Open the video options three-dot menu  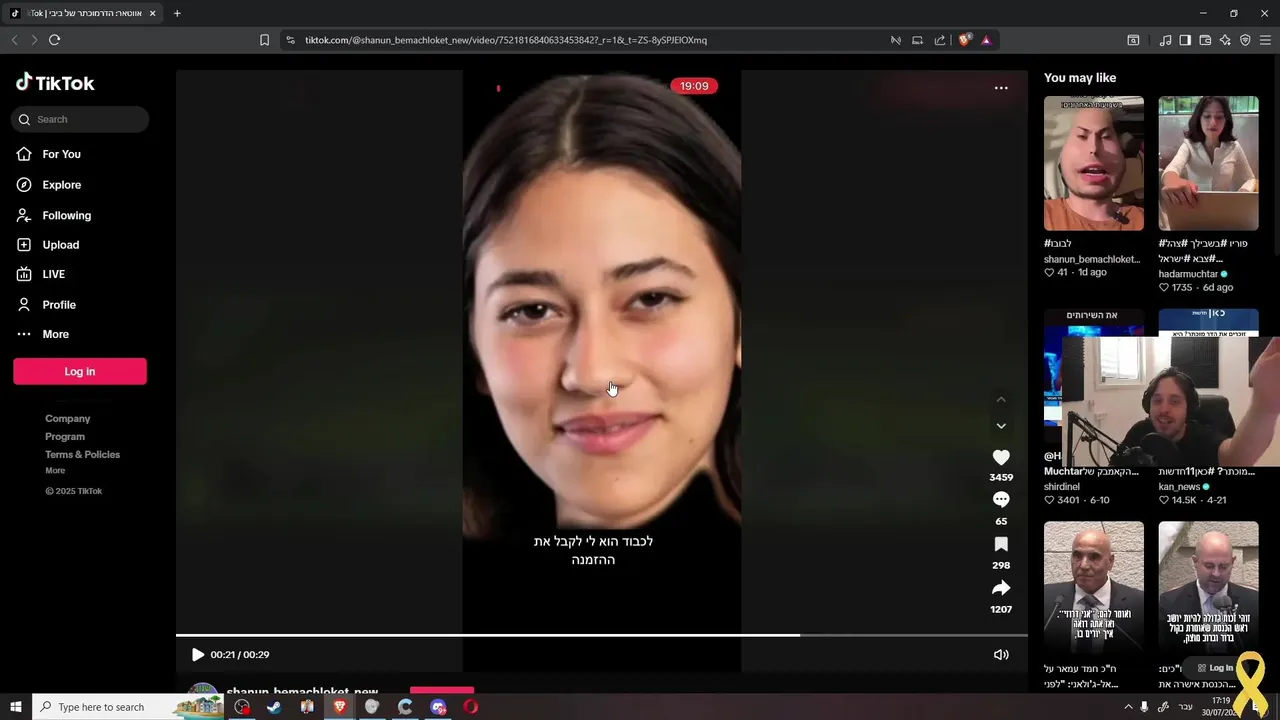[1001, 88]
